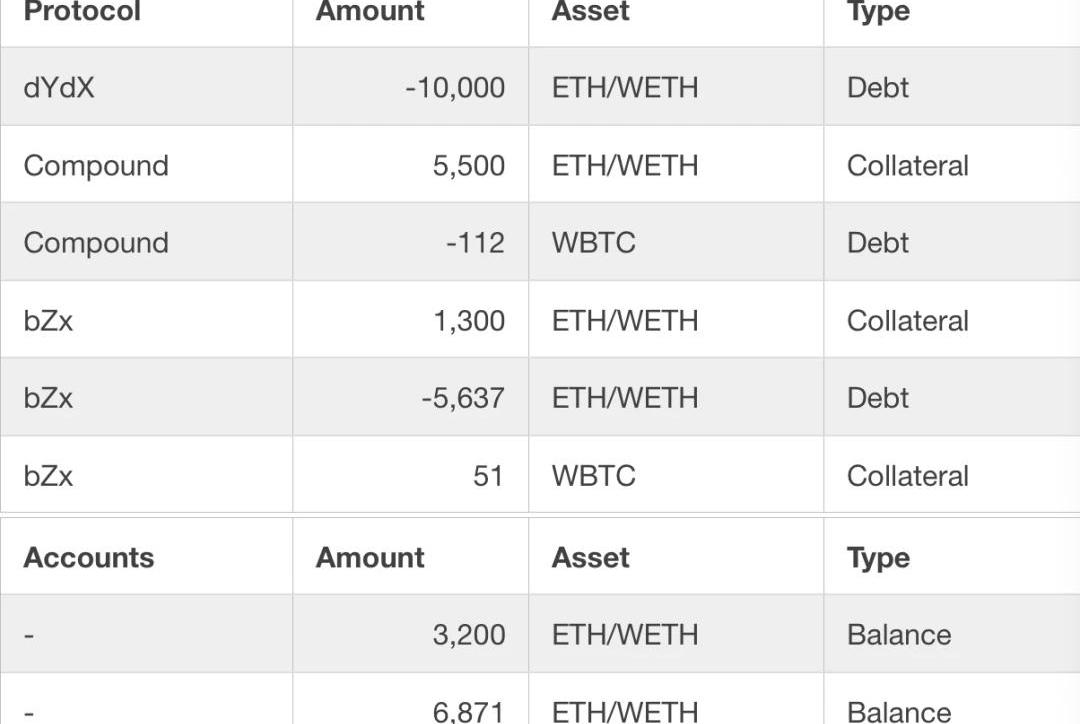The width and height of the screenshot is (1080, 724).
Task: Click Amount header in the Accounts table
Action: tap(370, 558)
